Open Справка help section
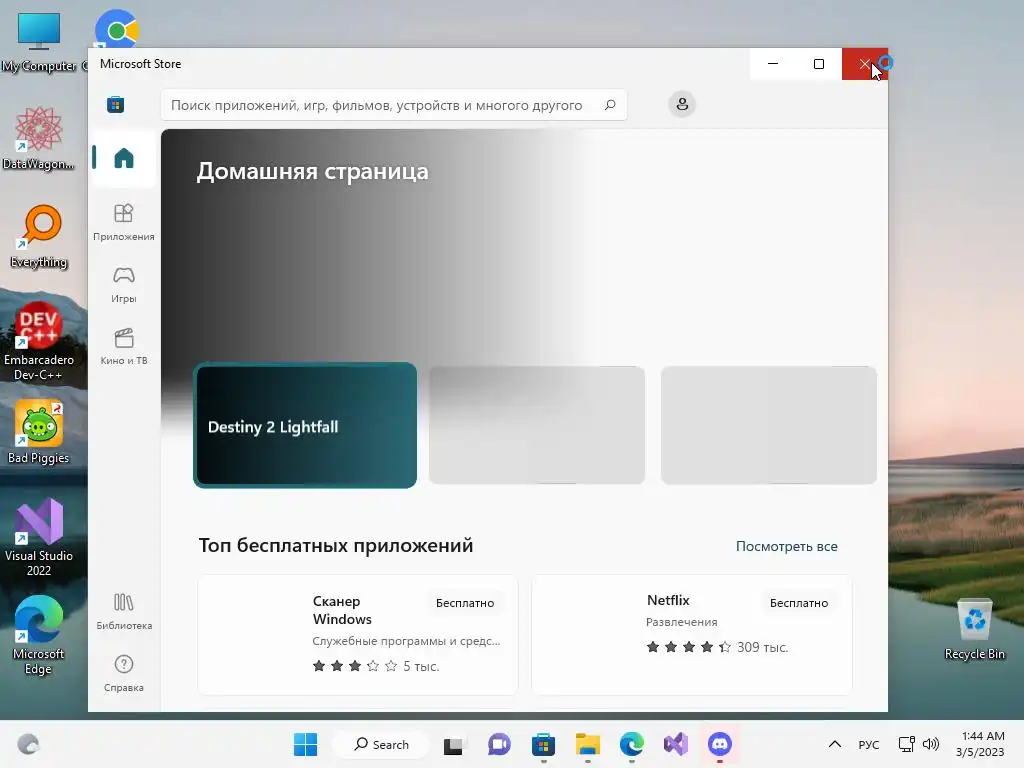 click(123, 673)
